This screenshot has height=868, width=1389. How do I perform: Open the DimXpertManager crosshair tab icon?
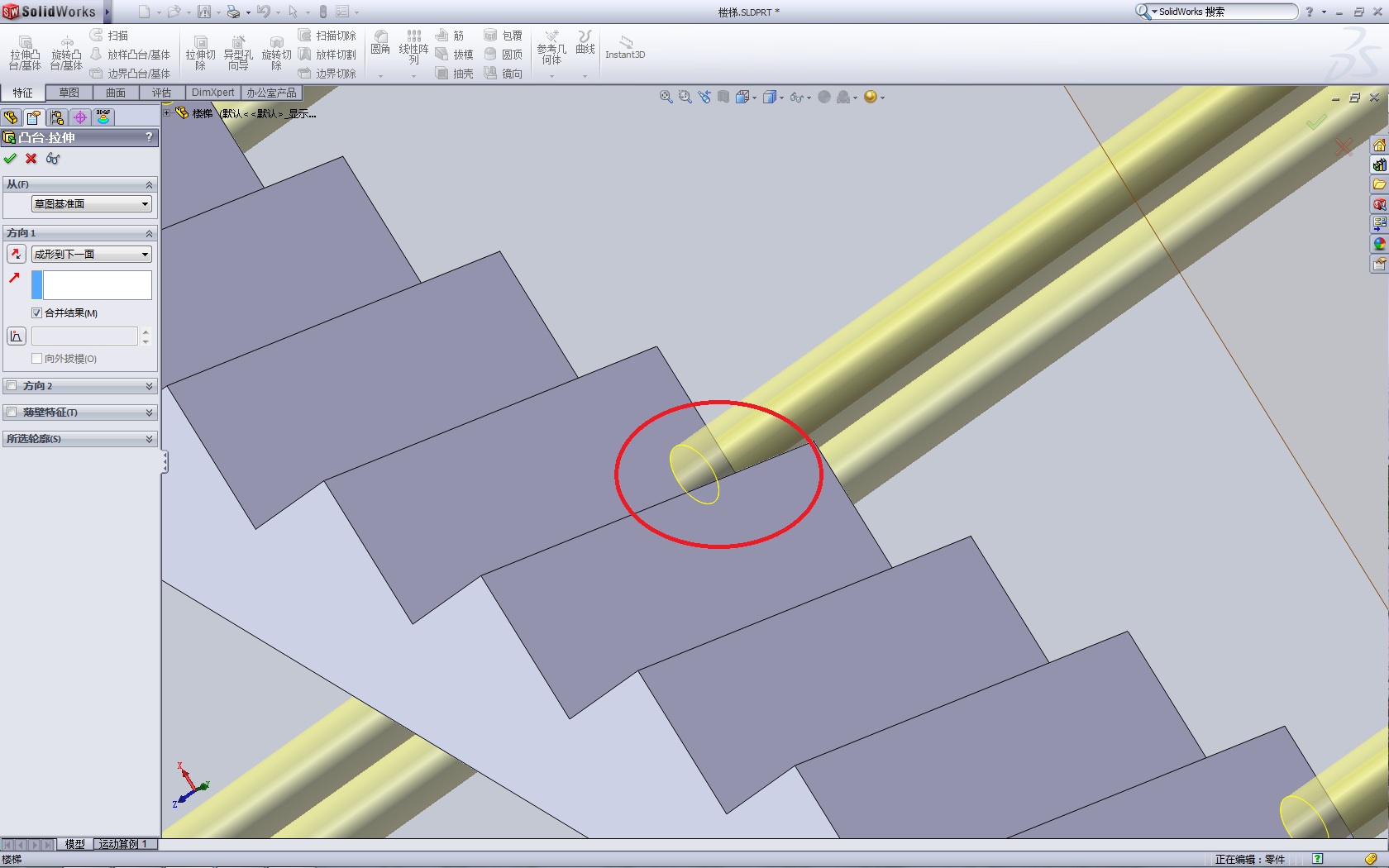point(80,117)
